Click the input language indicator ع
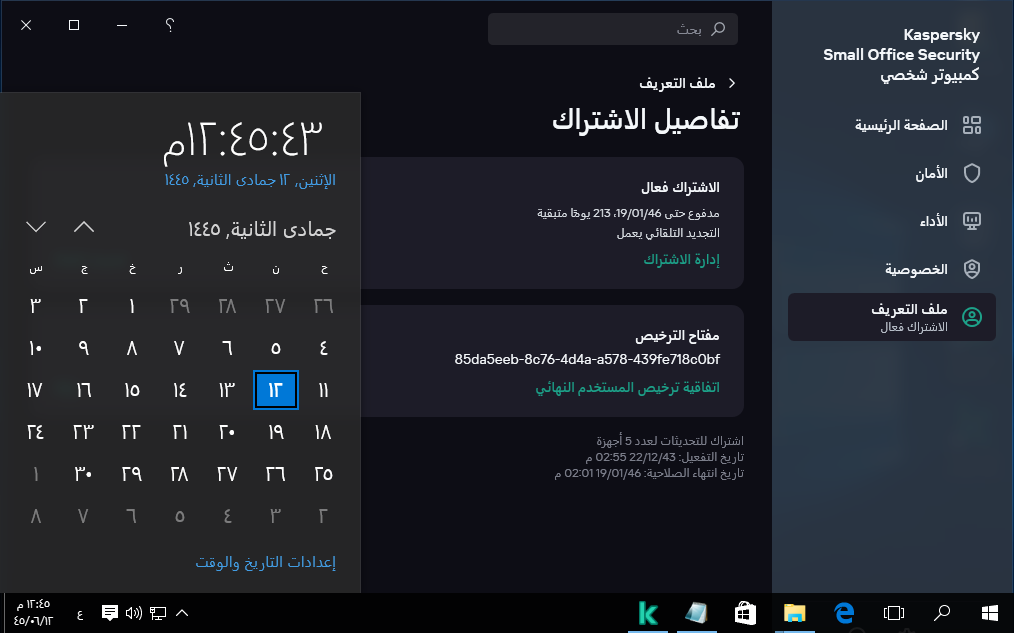 point(80,614)
